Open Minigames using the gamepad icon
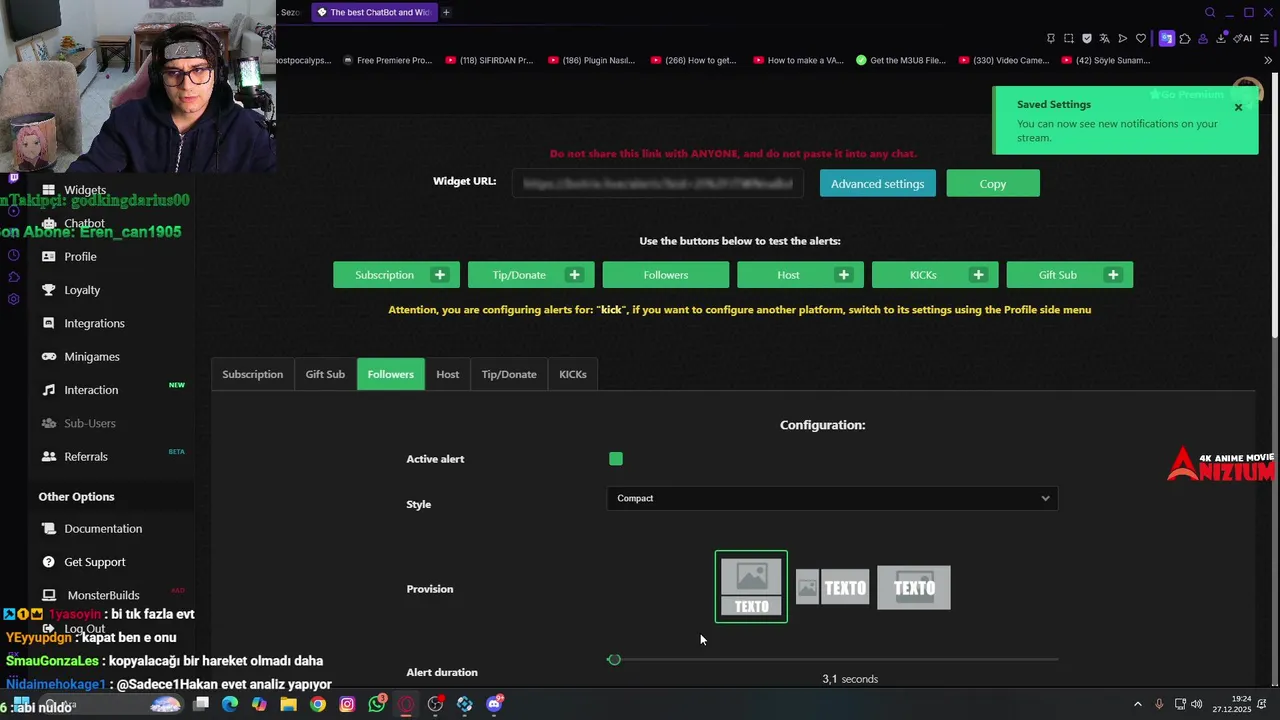1280x720 pixels. (x=49, y=357)
